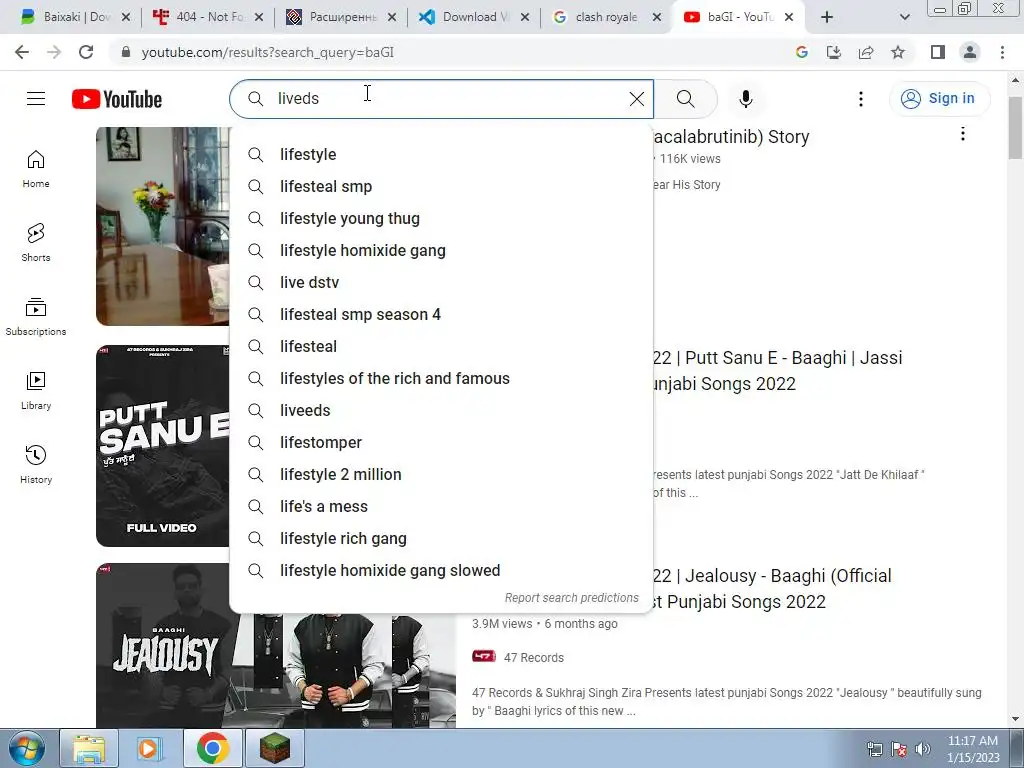Clear the search box with the X icon
This screenshot has width=1024, height=768.
(x=637, y=99)
